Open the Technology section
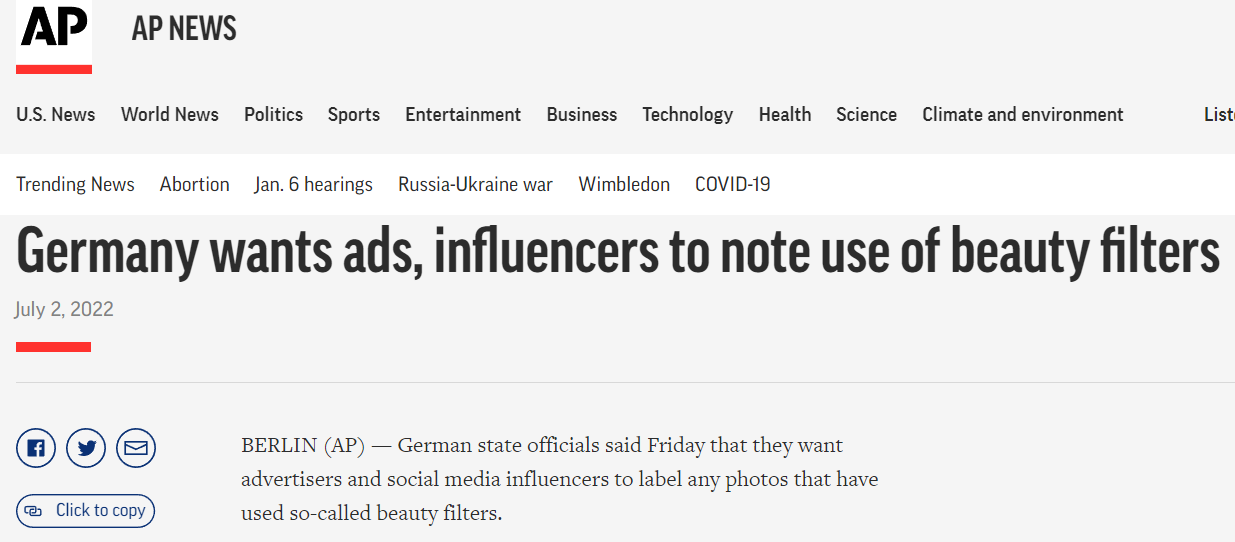Viewport: 1235px width, 542px height. pyautogui.click(x=688, y=115)
